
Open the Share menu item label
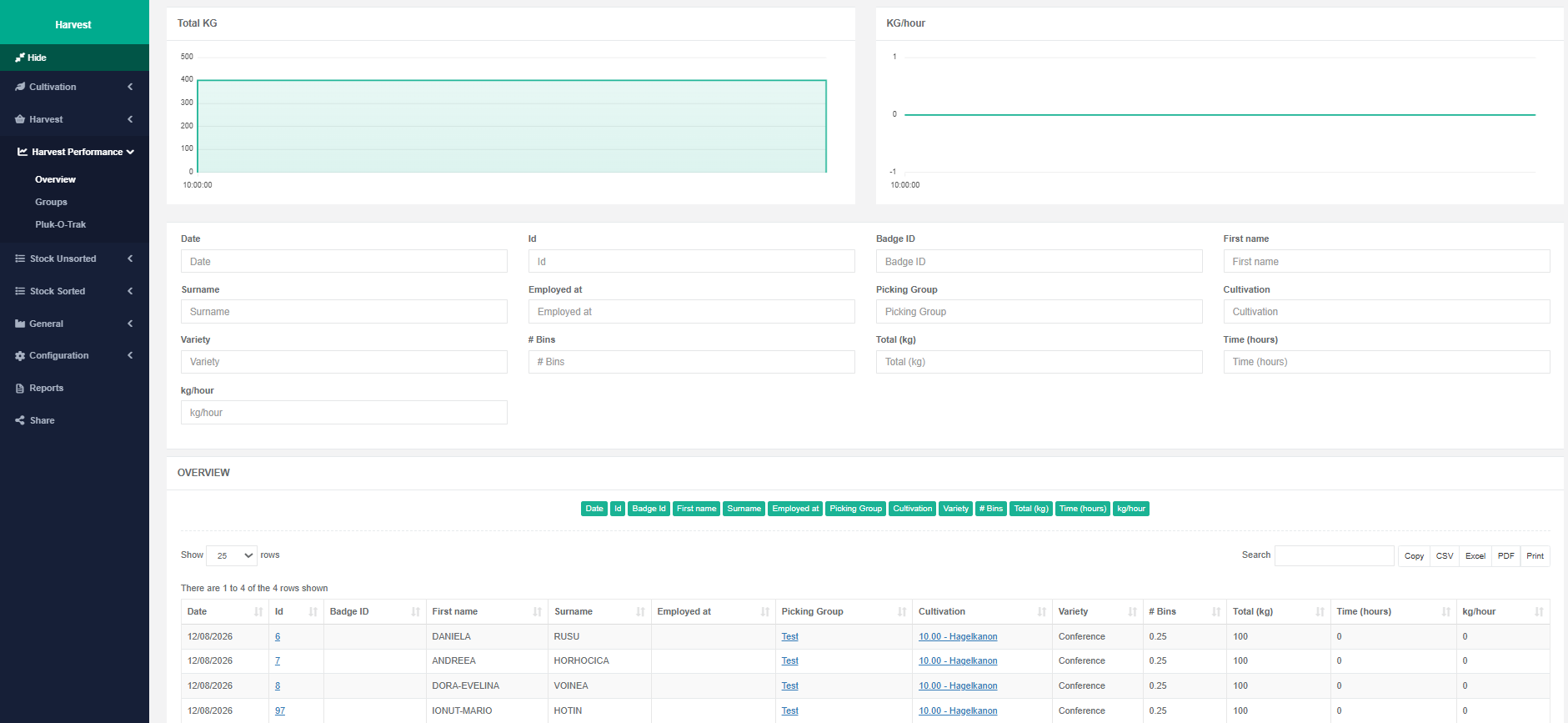click(42, 420)
